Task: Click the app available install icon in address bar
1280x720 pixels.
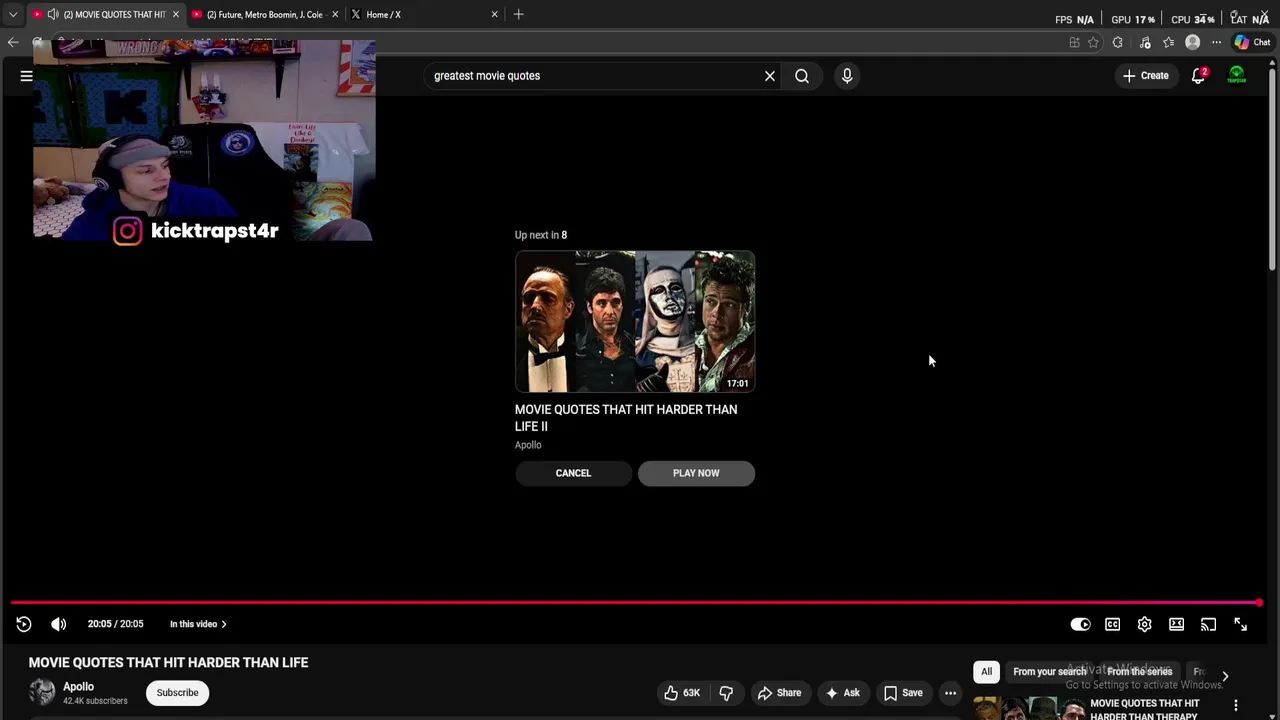Action: coord(1074,42)
